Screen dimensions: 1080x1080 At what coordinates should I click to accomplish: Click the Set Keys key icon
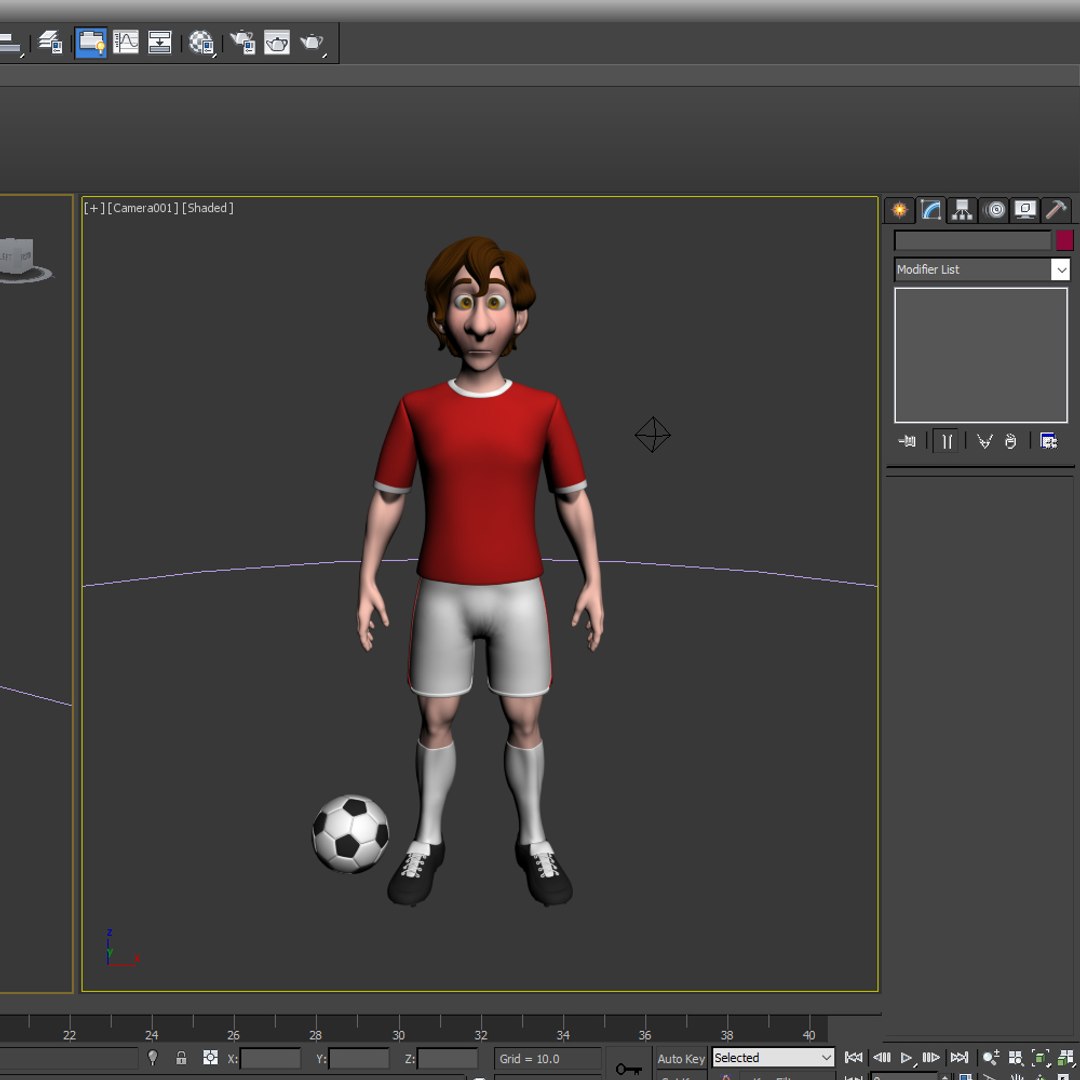(x=629, y=1068)
